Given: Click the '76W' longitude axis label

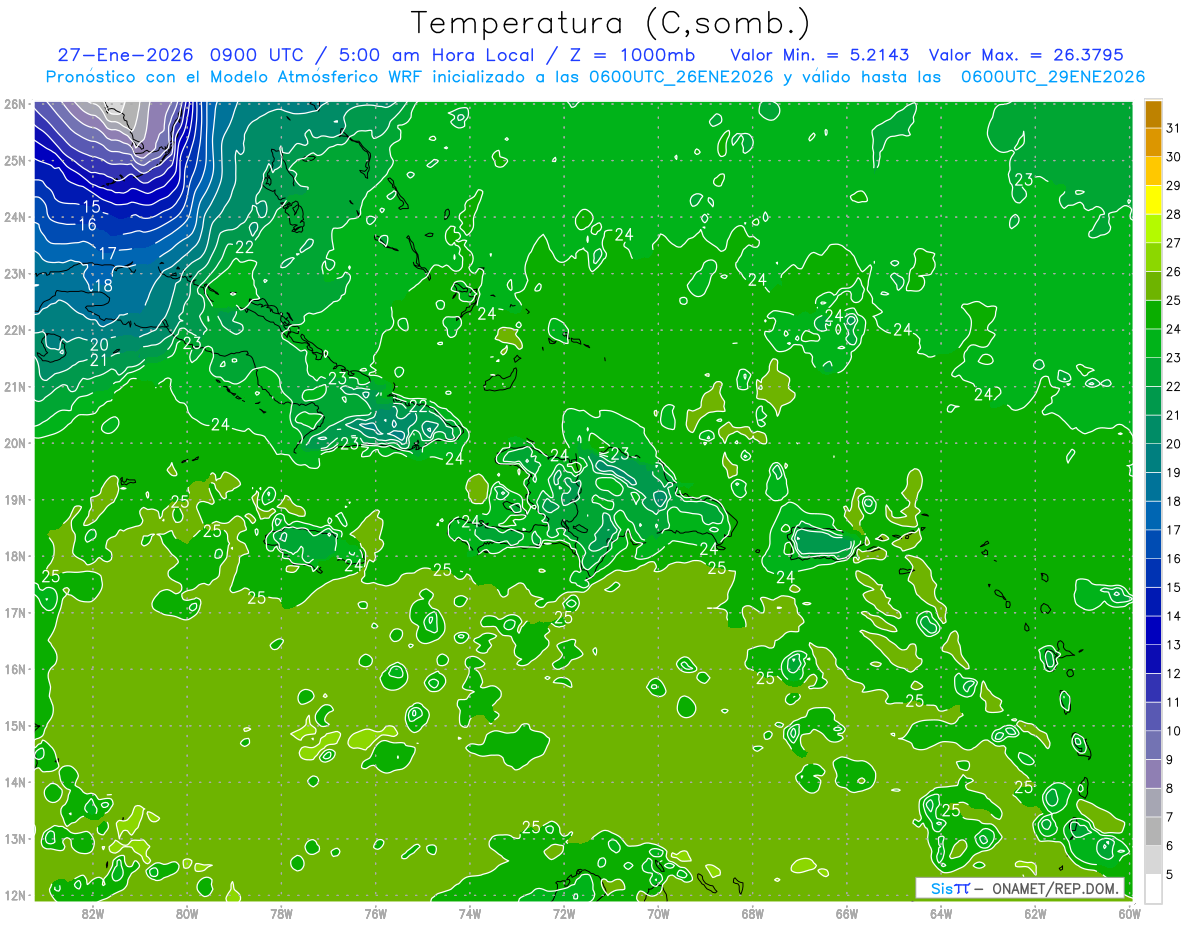Looking at the screenshot, I should 375,913.
